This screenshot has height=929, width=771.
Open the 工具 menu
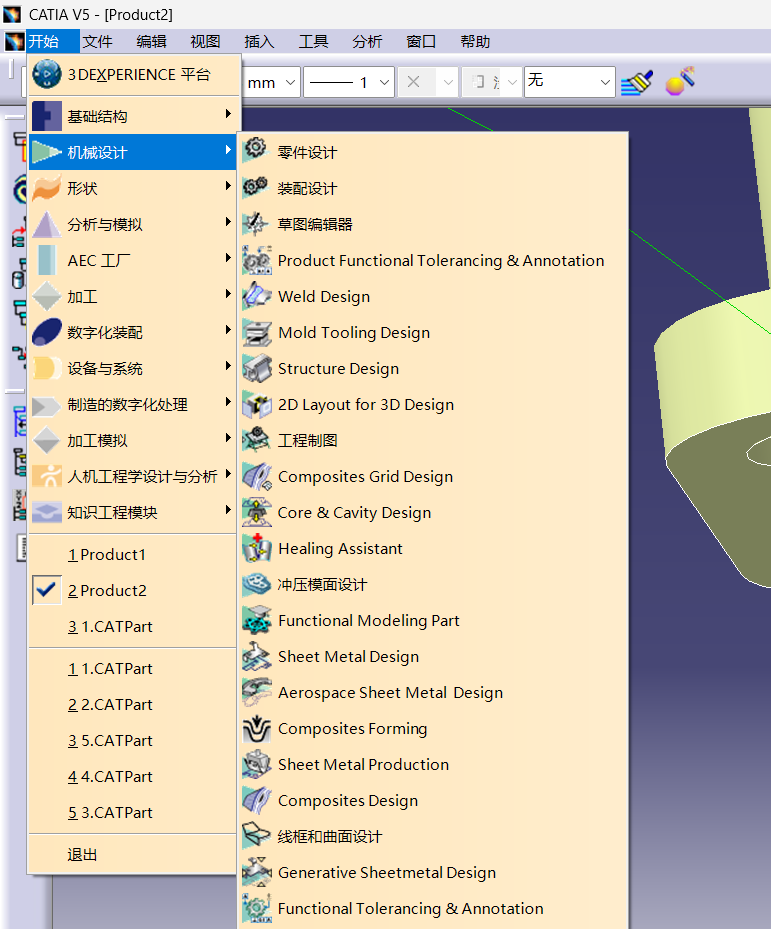click(313, 41)
